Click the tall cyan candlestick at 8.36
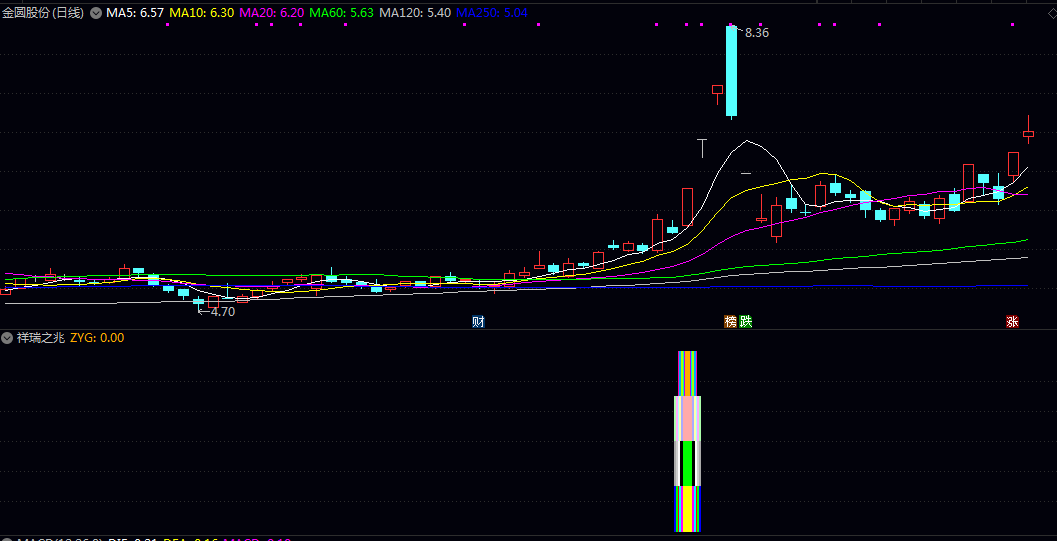The image size is (1057, 541). [731, 71]
